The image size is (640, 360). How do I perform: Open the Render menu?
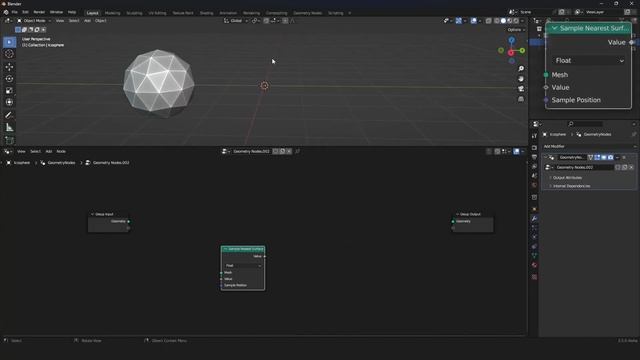point(39,12)
